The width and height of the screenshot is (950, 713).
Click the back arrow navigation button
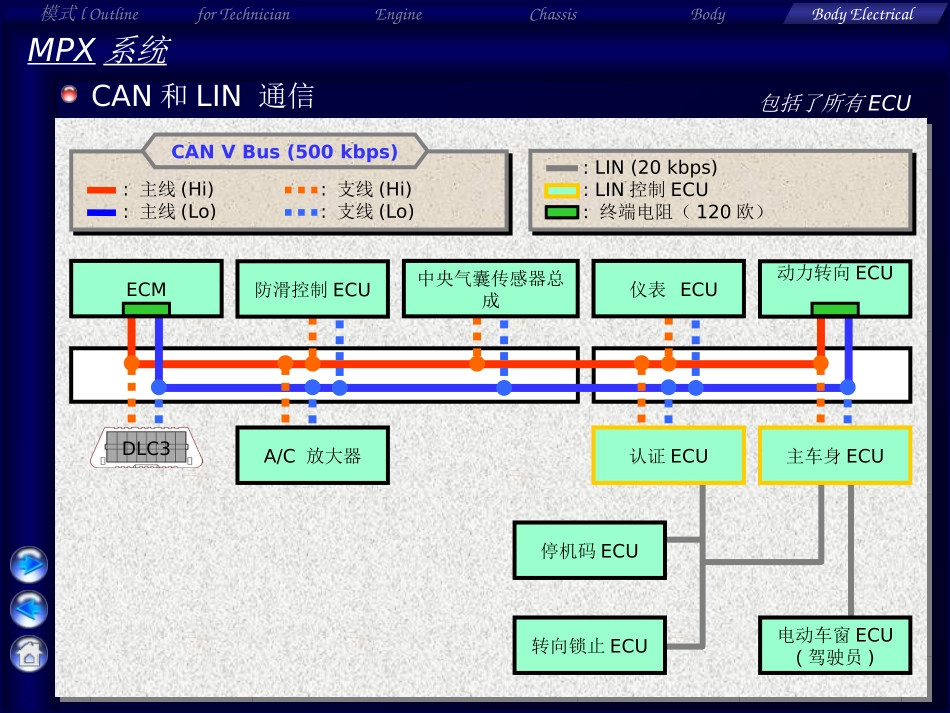coord(29,608)
